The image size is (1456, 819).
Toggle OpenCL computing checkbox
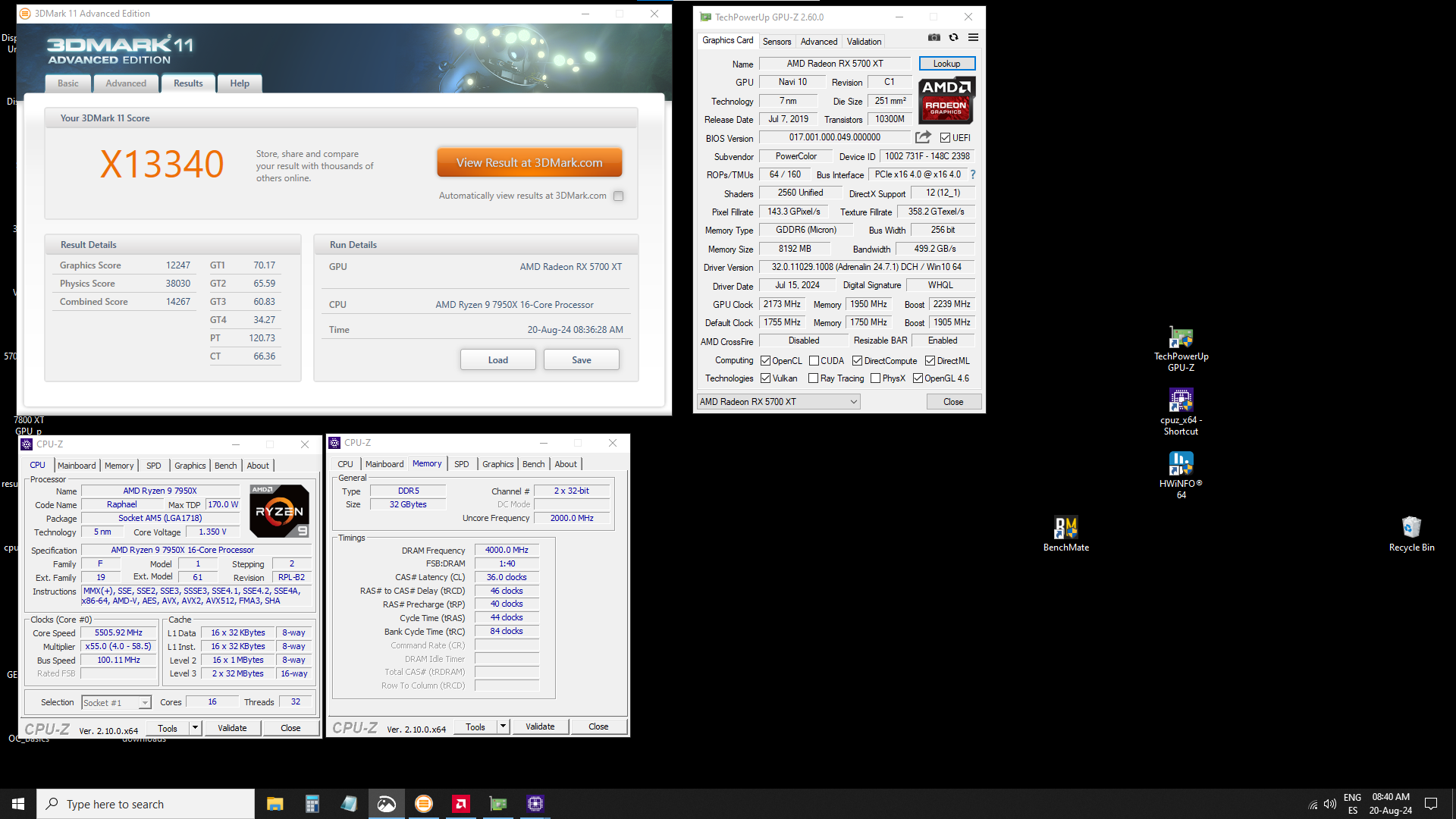tap(766, 361)
